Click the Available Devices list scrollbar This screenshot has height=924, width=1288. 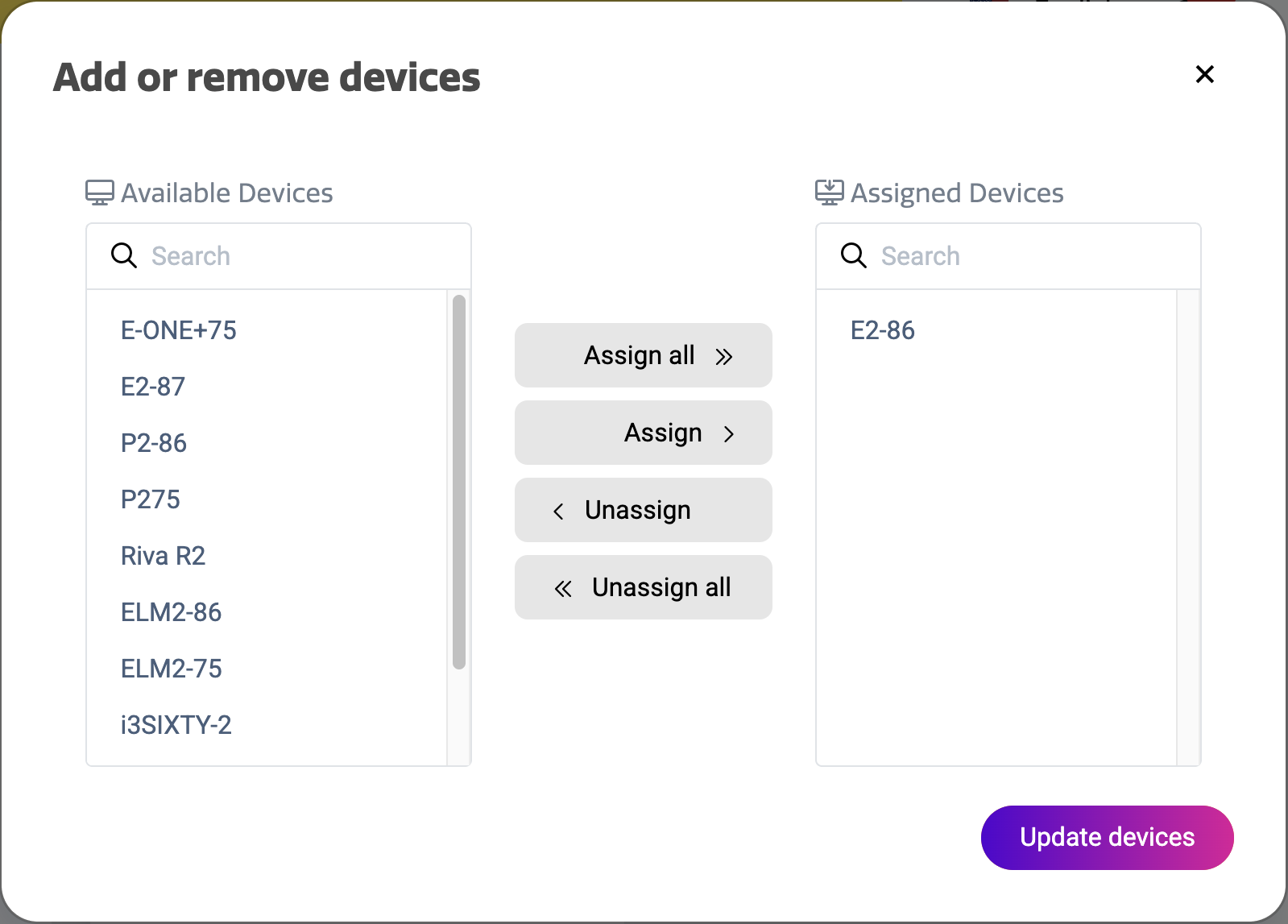point(458,483)
